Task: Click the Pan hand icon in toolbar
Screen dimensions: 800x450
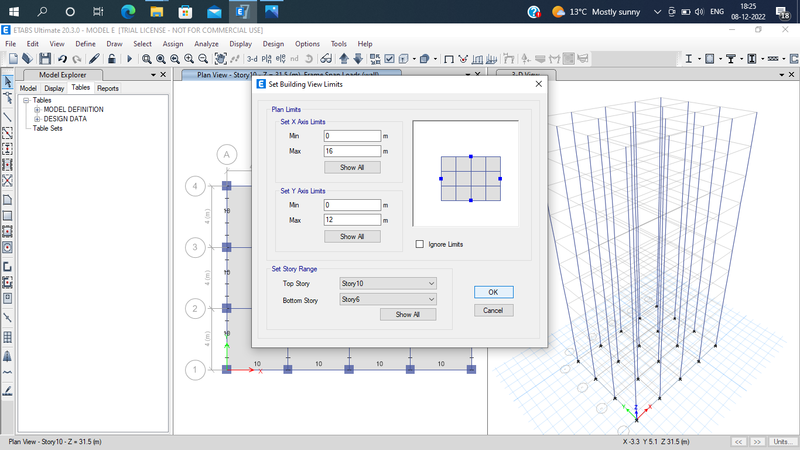Action: click(220, 59)
